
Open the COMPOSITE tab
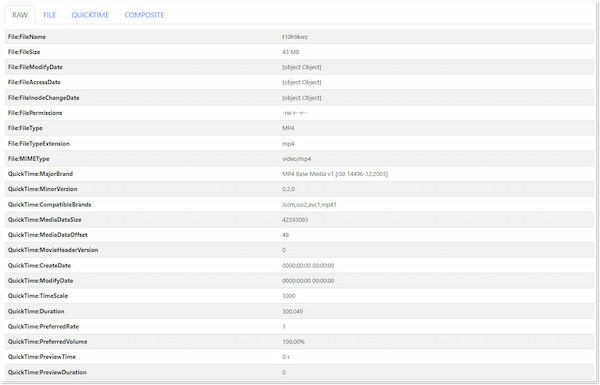point(144,15)
